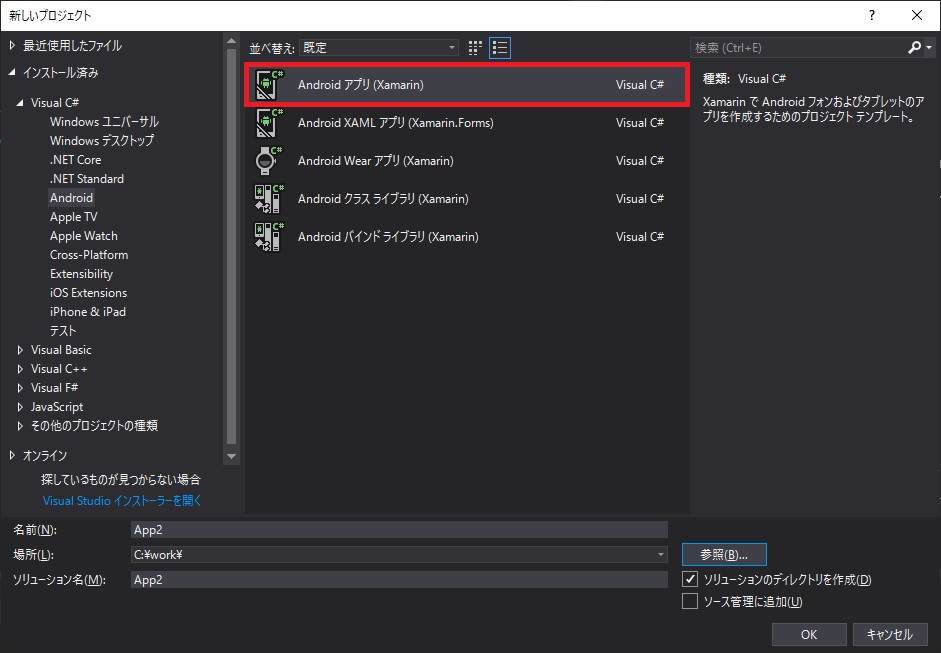This screenshot has width=941, height=653.
Task: Click the Android XAML アプリ template icon
Action: tap(269, 122)
